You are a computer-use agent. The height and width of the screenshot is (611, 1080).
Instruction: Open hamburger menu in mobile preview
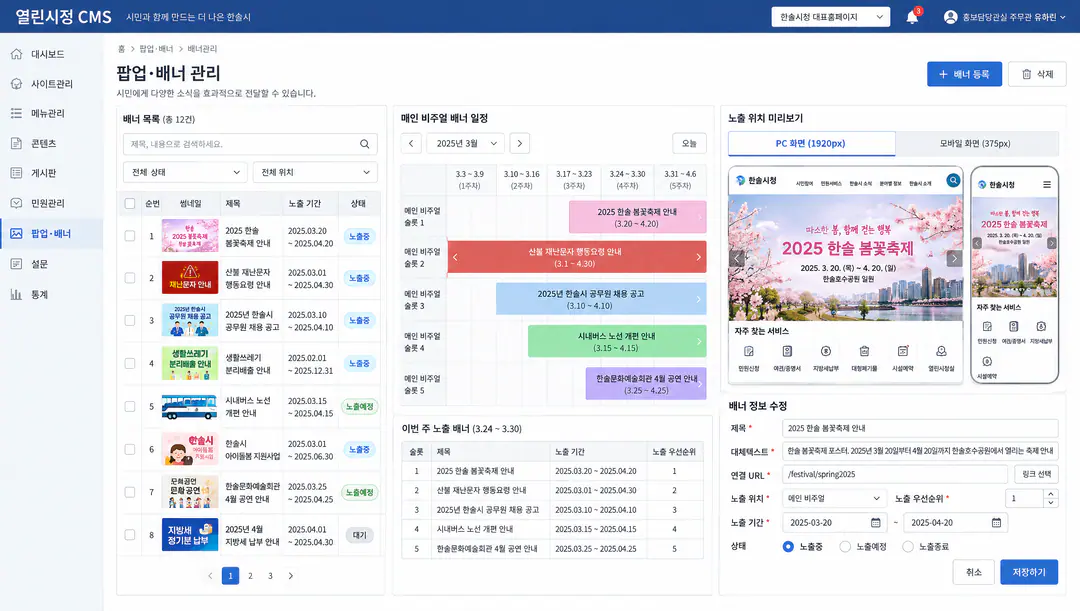[x=1047, y=185]
